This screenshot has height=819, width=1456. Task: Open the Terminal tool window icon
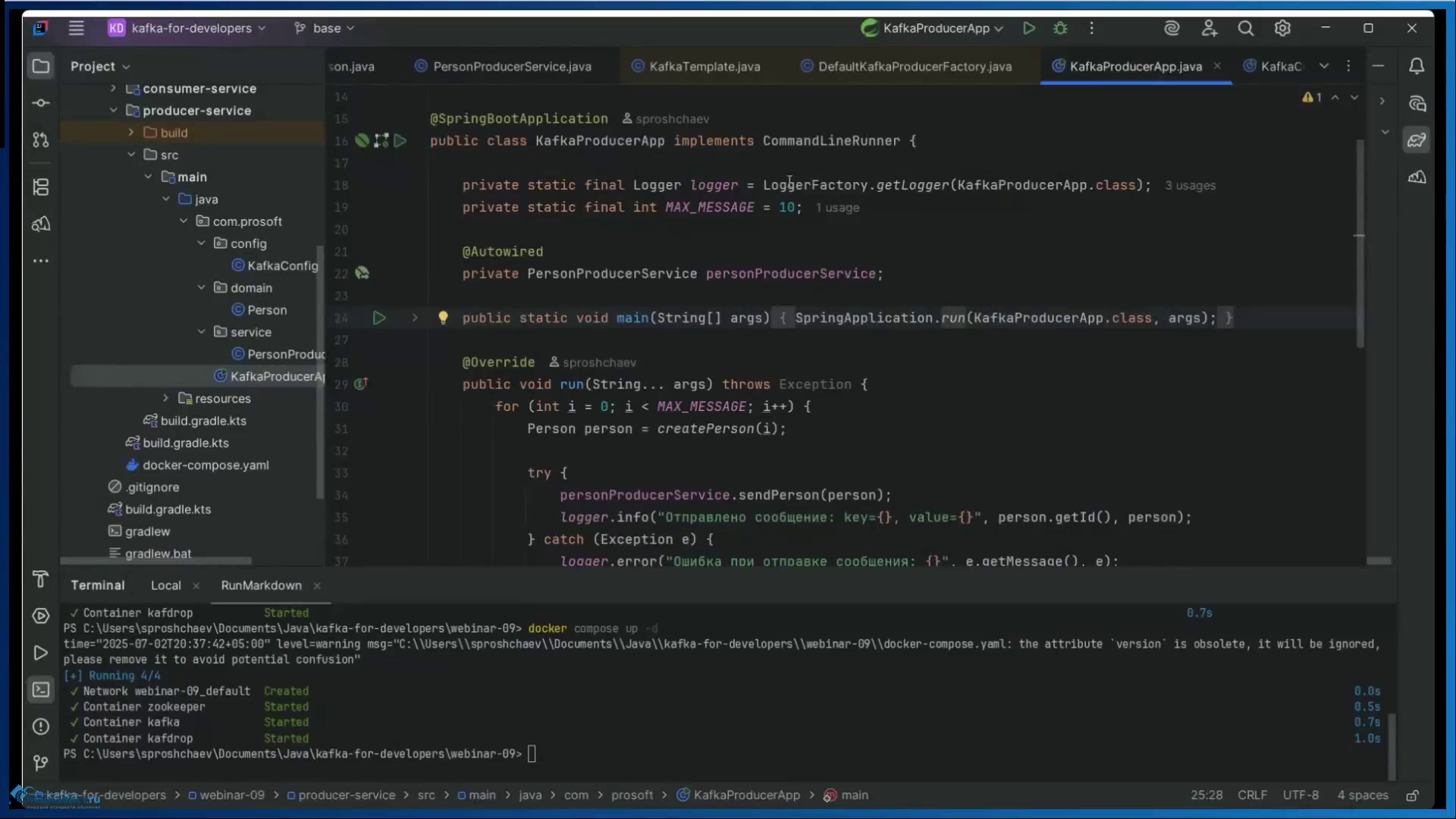[41, 689]
